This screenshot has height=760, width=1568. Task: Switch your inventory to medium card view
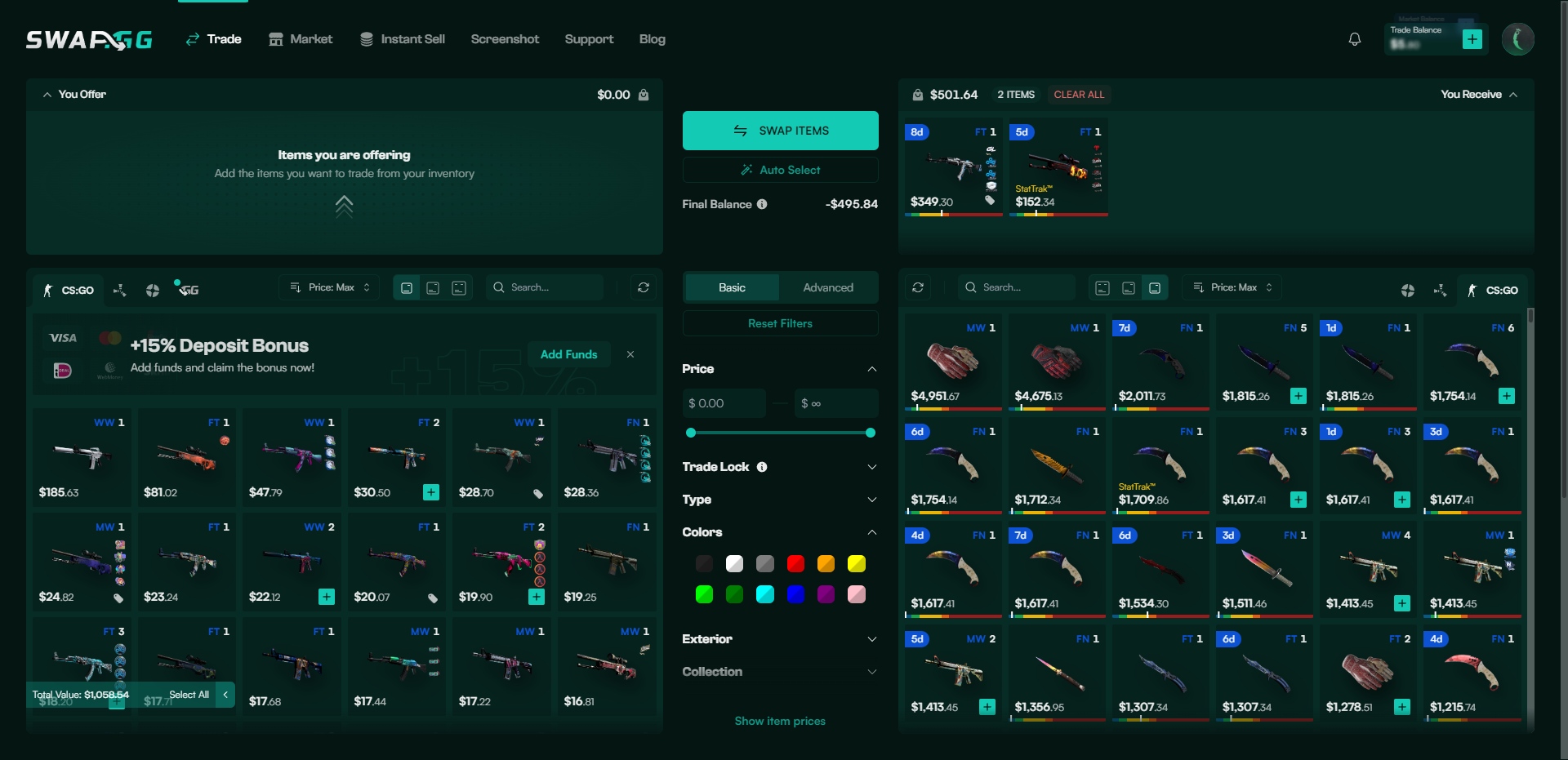click(x=433, y=287)
